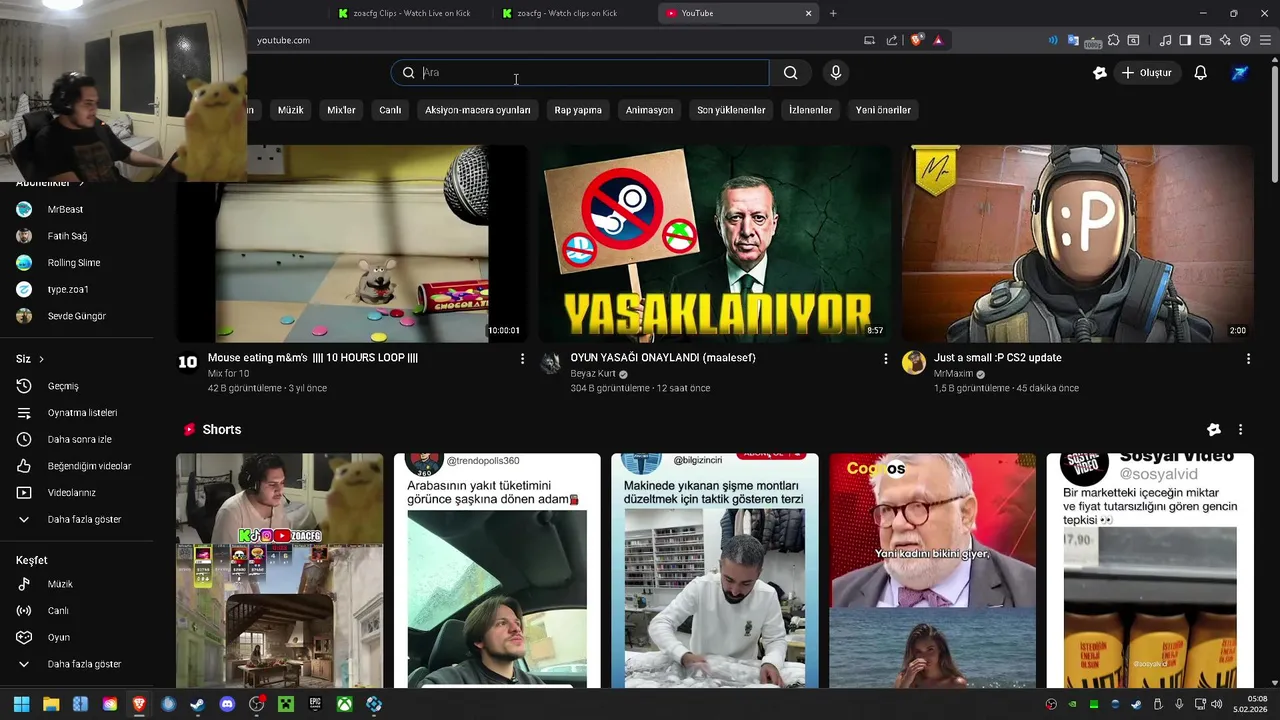The image size is (1280, 720).
Task: Open the :P CS2 update video thumbnail
Action: tap(1077, 243)
